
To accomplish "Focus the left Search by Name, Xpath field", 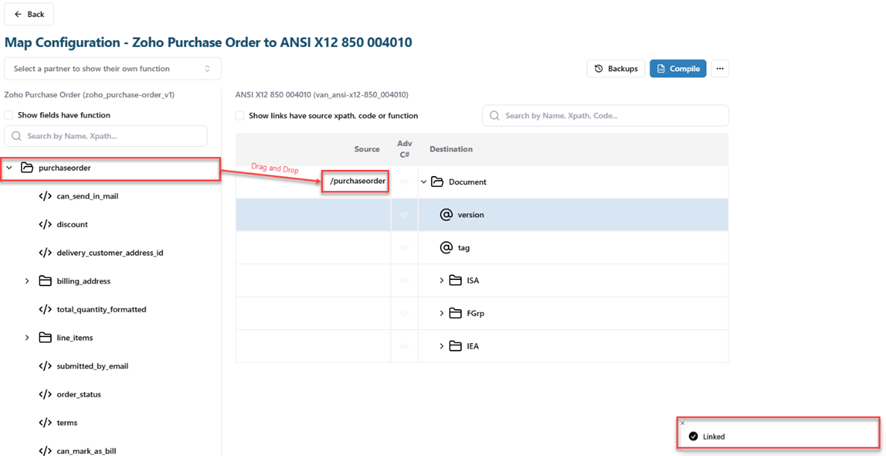I will pyautogui.click(x=106, y=136).
